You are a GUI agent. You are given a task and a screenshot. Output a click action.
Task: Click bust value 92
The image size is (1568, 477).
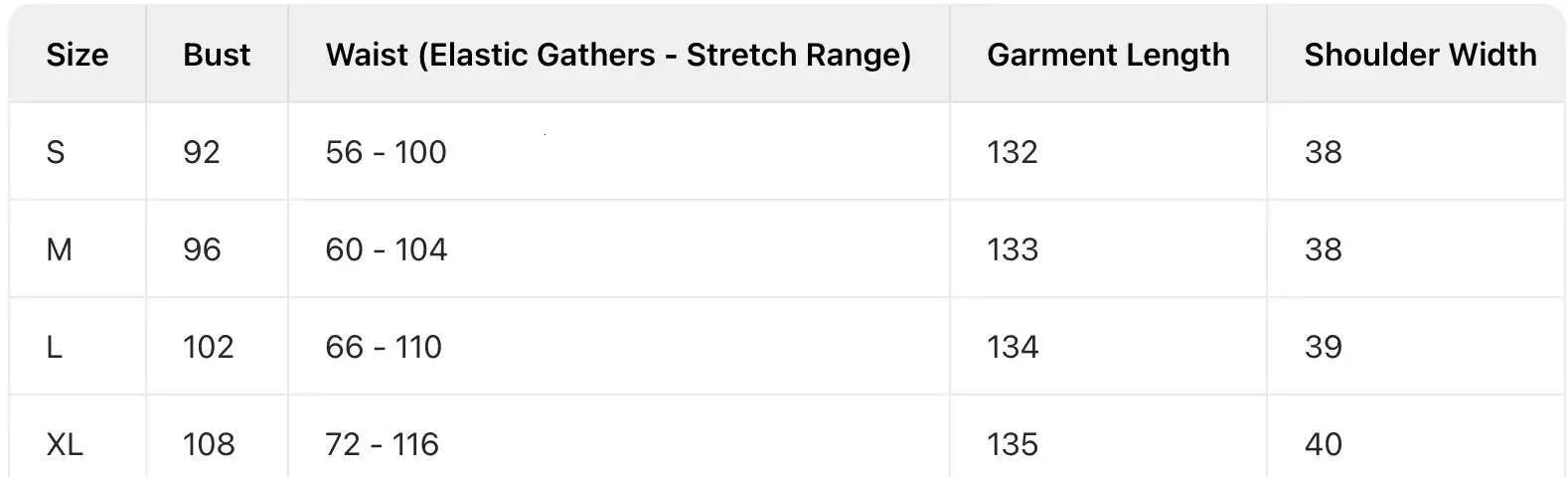202,152
